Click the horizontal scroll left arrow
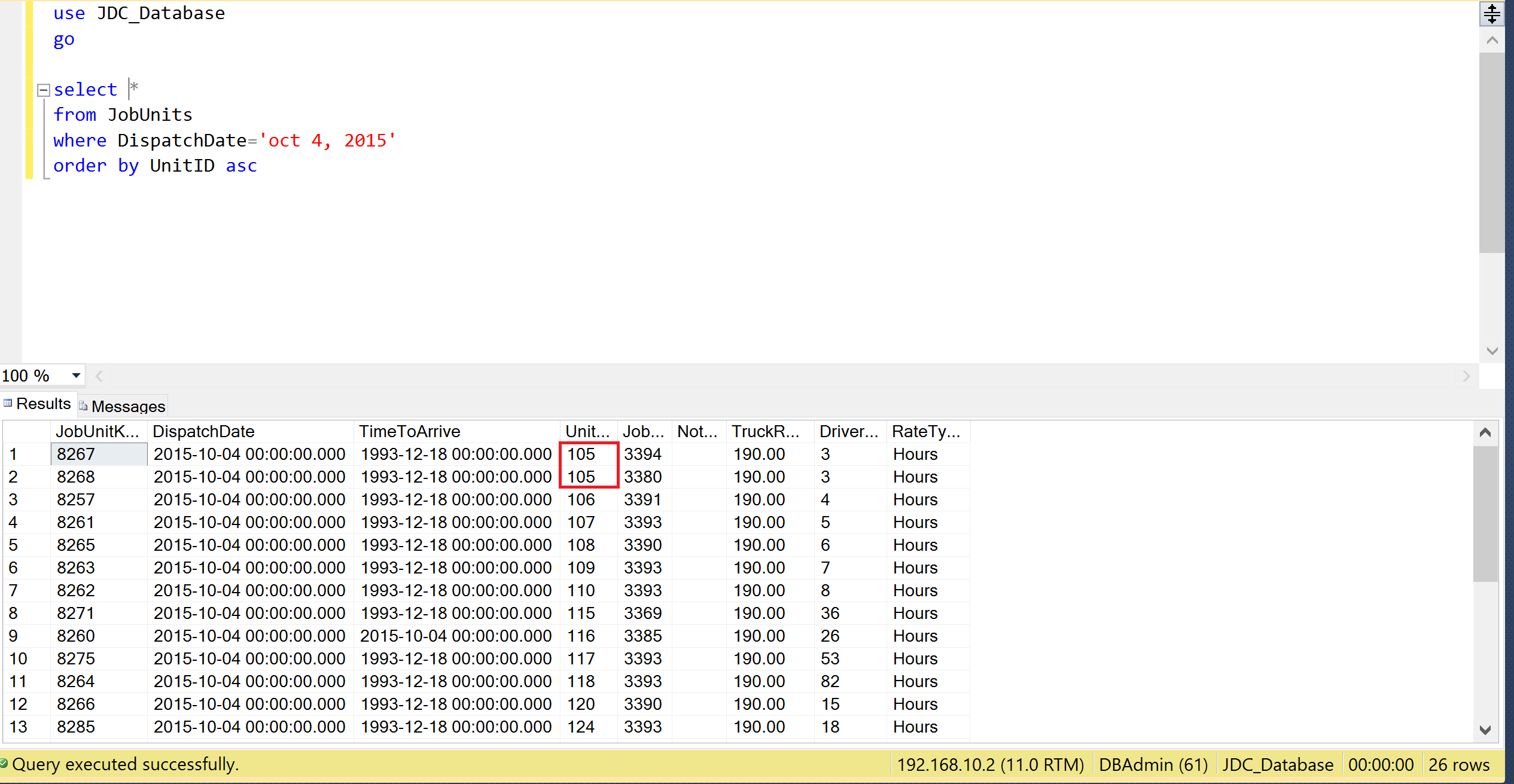The height and width of the screenshot is (784, 1514). pos(99,376)
